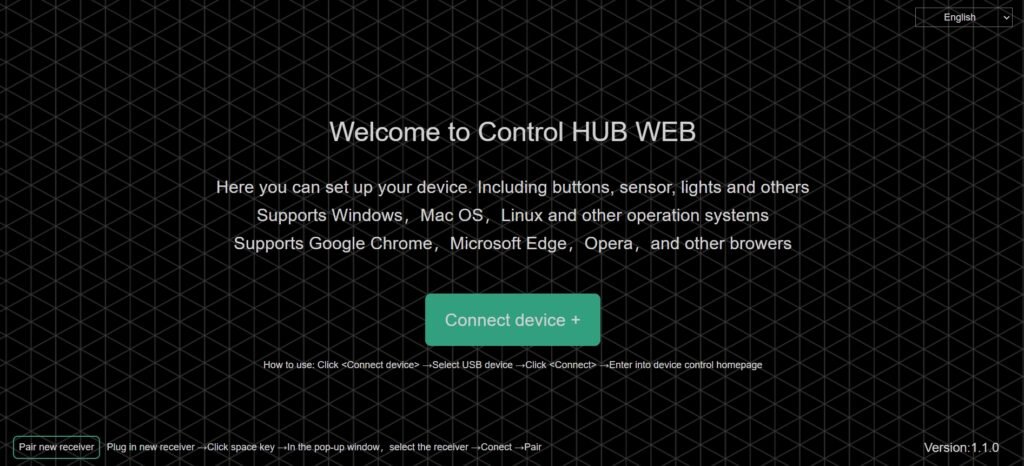Click the Connect device + button
This screenshot has width=1024, height=466.
pyautogui.click(x=513, y=320)
